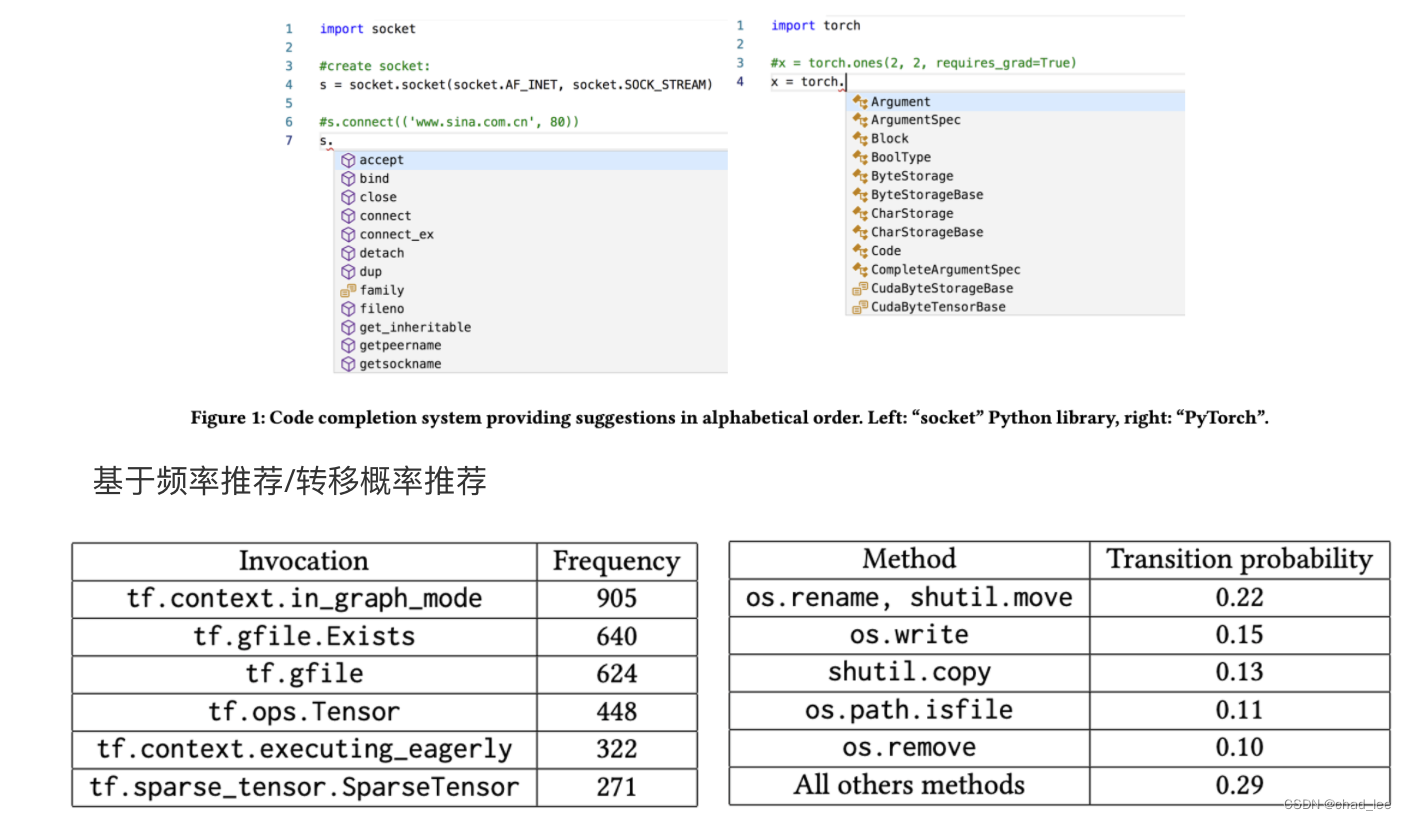Viewport: 1406px width, 820px height.
Task: Click the property icon beside family
Action: point(348,290)
